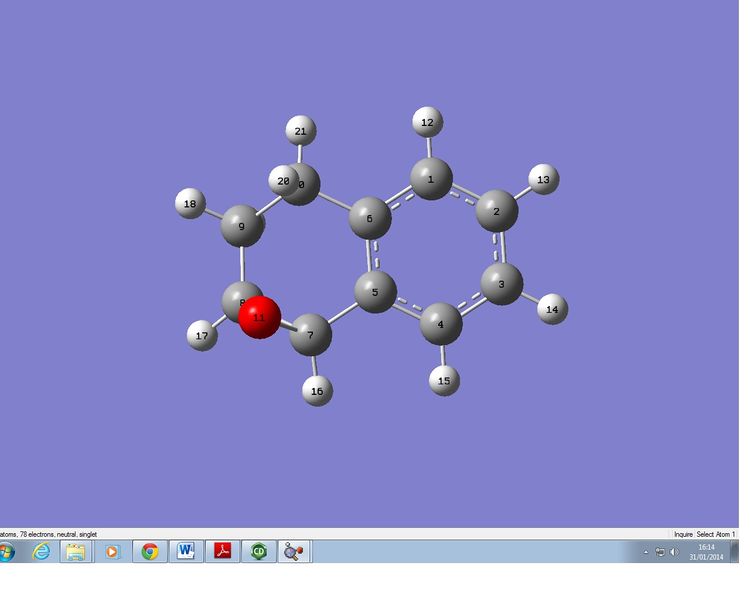The height and width of the screenshot is (600, 750).
Task: Open Internet Explorer from the taskbar
Action: click(x=42, y=552)
